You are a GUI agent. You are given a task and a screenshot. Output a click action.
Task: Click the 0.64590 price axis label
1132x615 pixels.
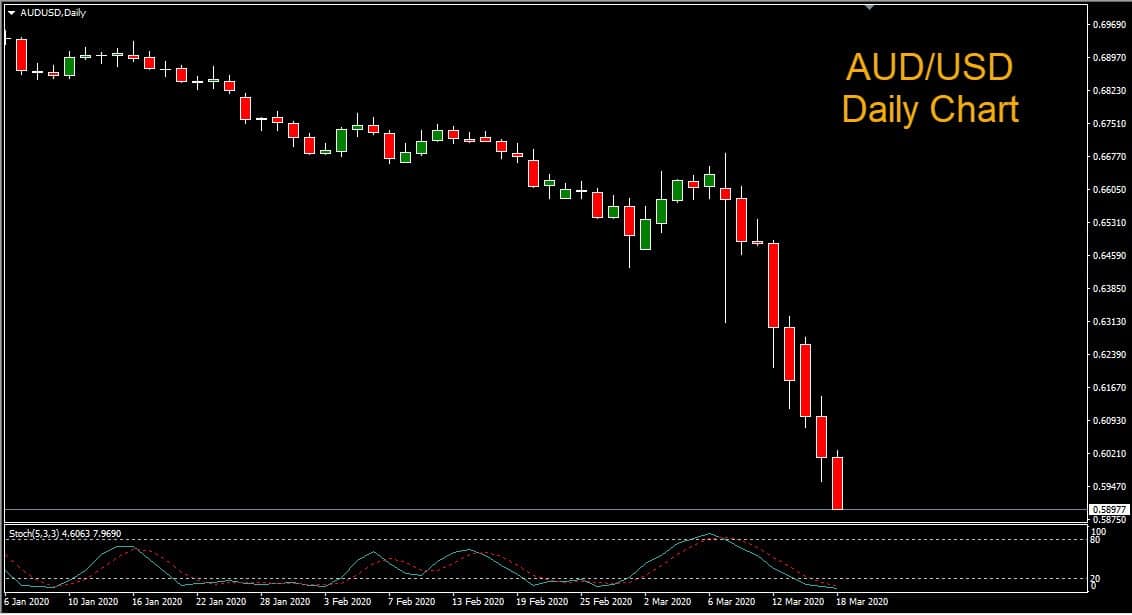(x=1108, y=256)
